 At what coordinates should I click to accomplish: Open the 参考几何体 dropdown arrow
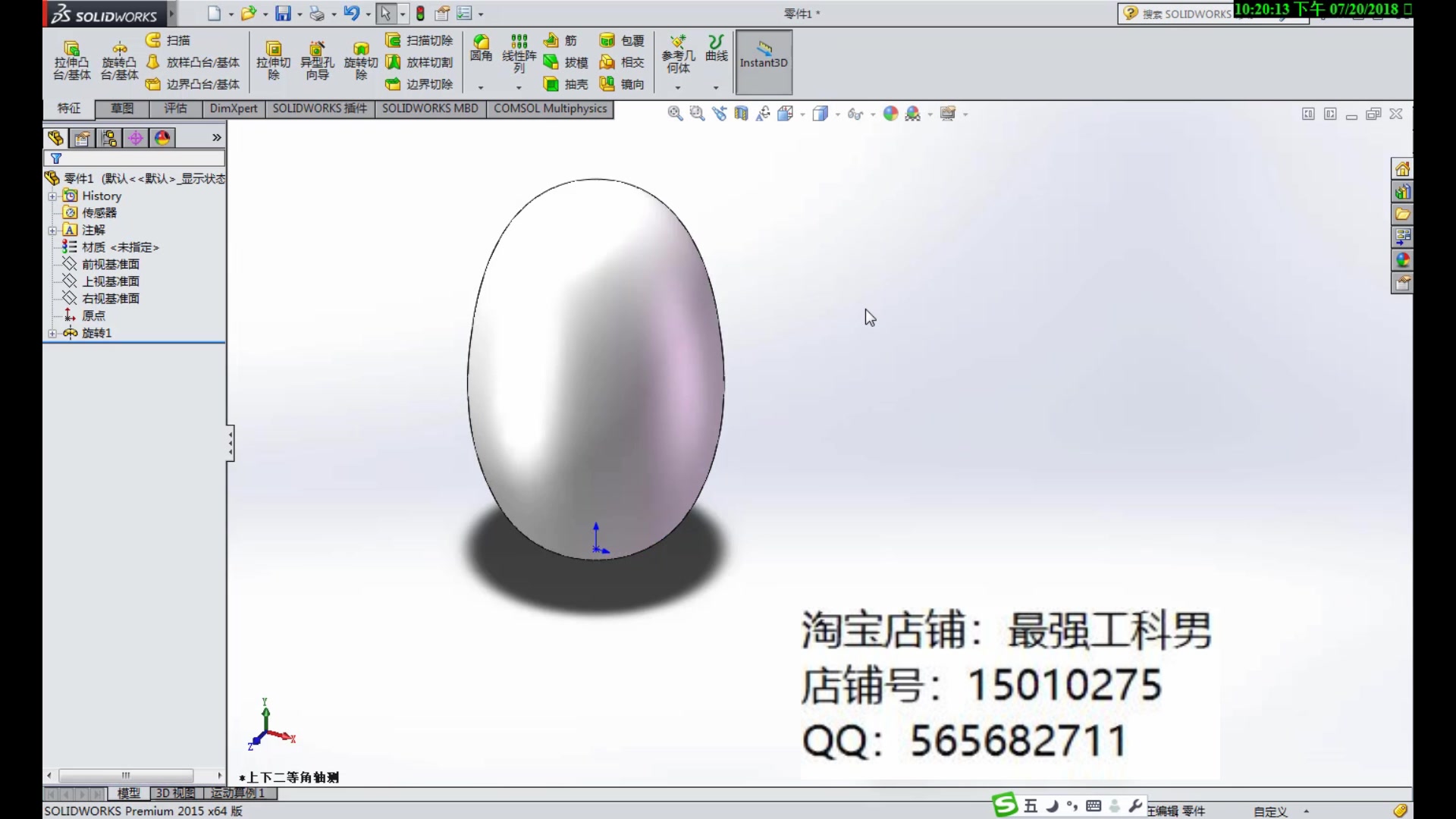click(x=678, y=88)
